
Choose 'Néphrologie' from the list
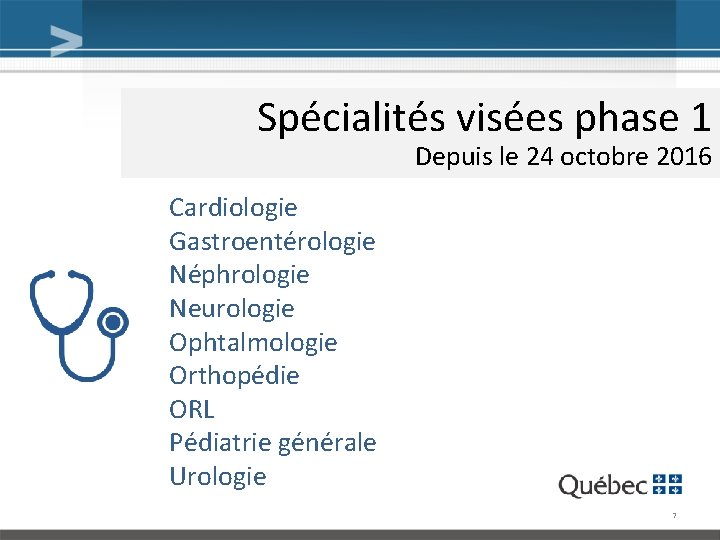[x=239, y=275]
